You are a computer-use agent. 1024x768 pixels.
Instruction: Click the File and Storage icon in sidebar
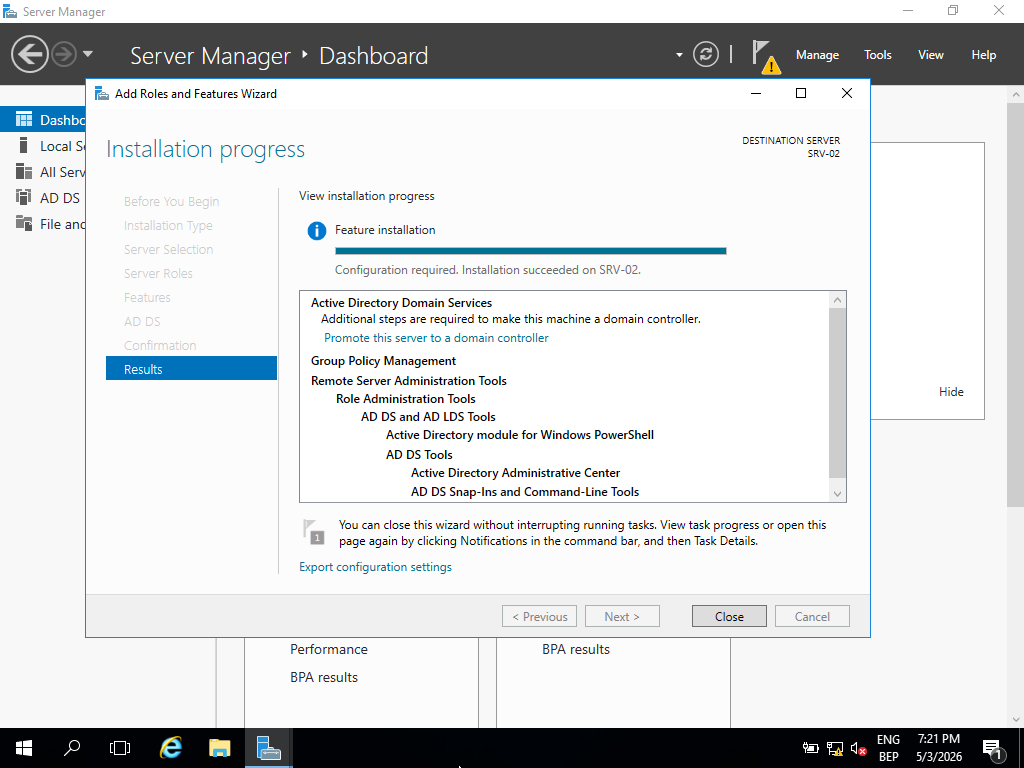click(24, 223)
